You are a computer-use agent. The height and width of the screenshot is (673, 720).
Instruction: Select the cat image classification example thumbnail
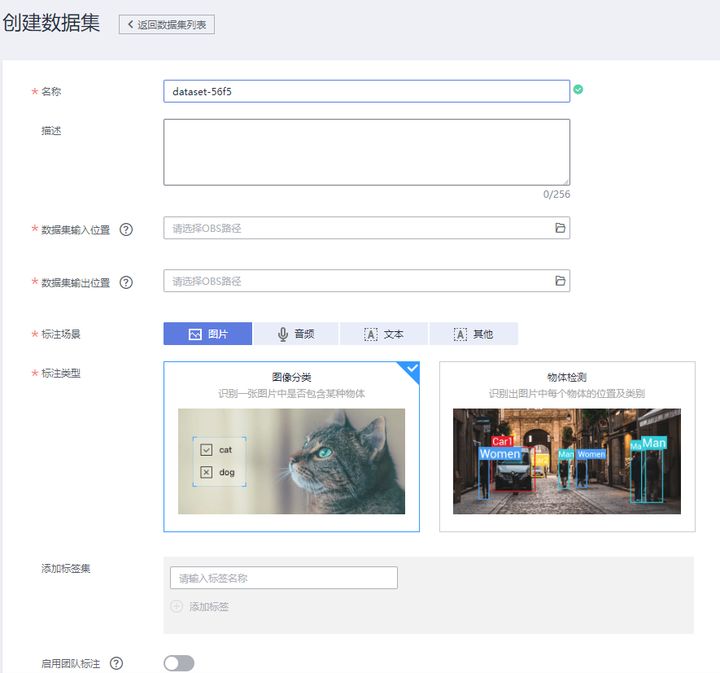[x=292, y=461]
